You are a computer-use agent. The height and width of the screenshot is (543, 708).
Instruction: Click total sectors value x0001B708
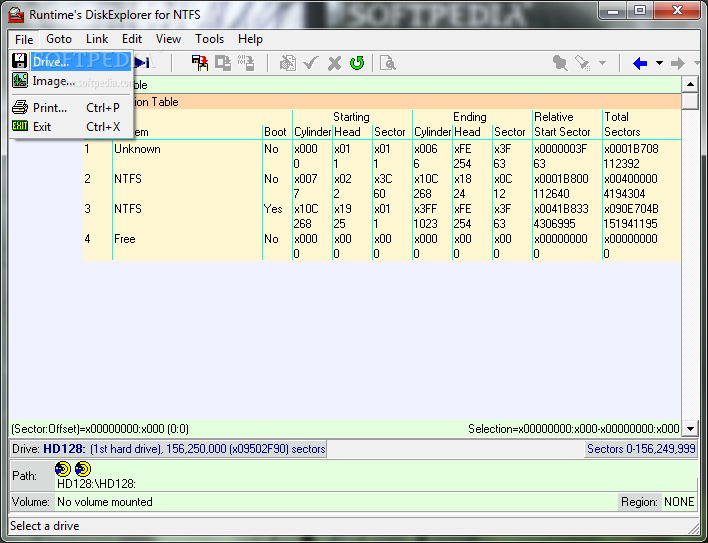click(x=631, y=149)
